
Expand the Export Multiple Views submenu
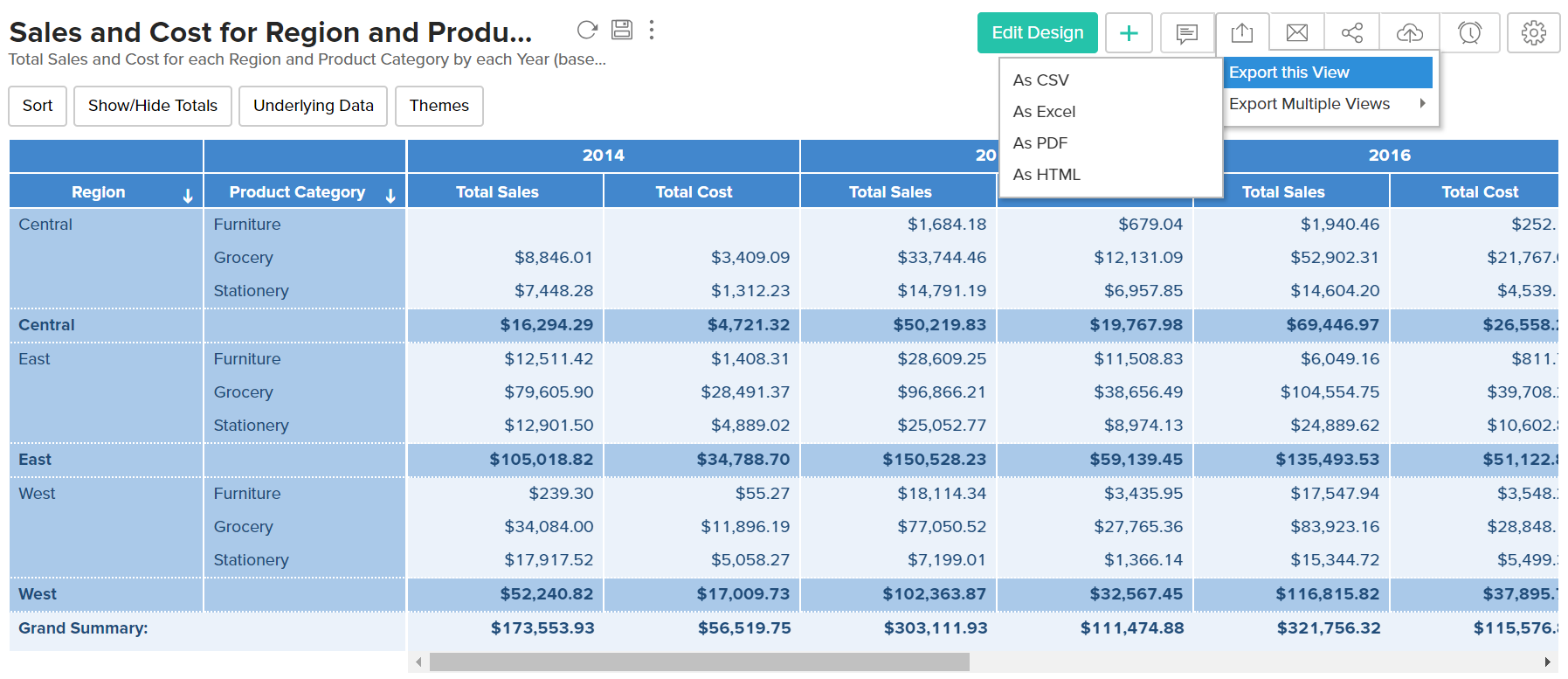click(1328, 104)
